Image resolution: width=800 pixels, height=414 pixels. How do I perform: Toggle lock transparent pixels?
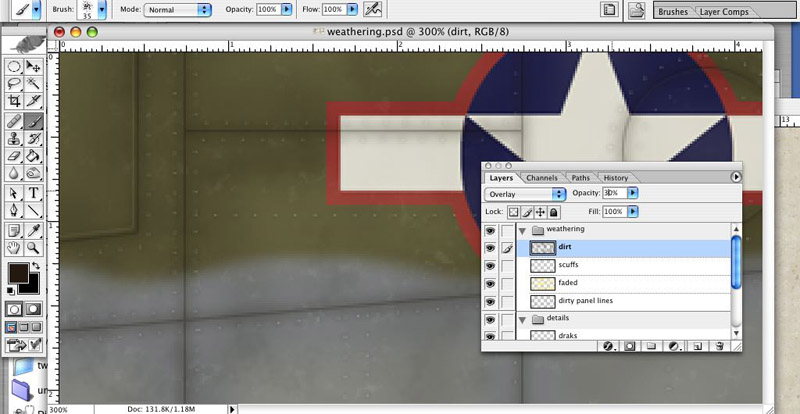tap(514, 211)
